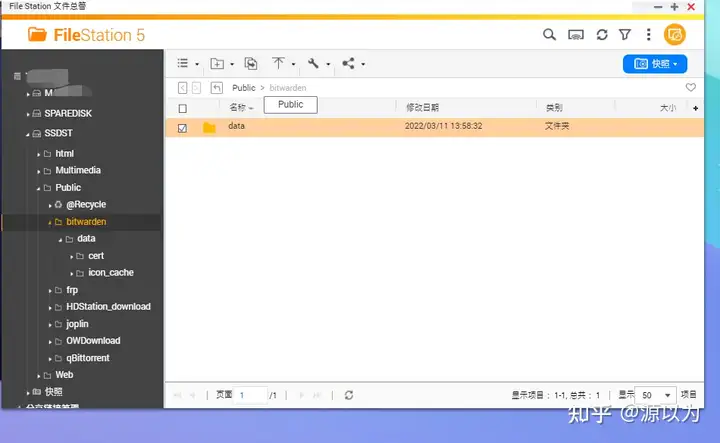The height and width of the screenshot is (443, 720).
Task: Open @Recycle folder in tree
Action: [86, 204]
